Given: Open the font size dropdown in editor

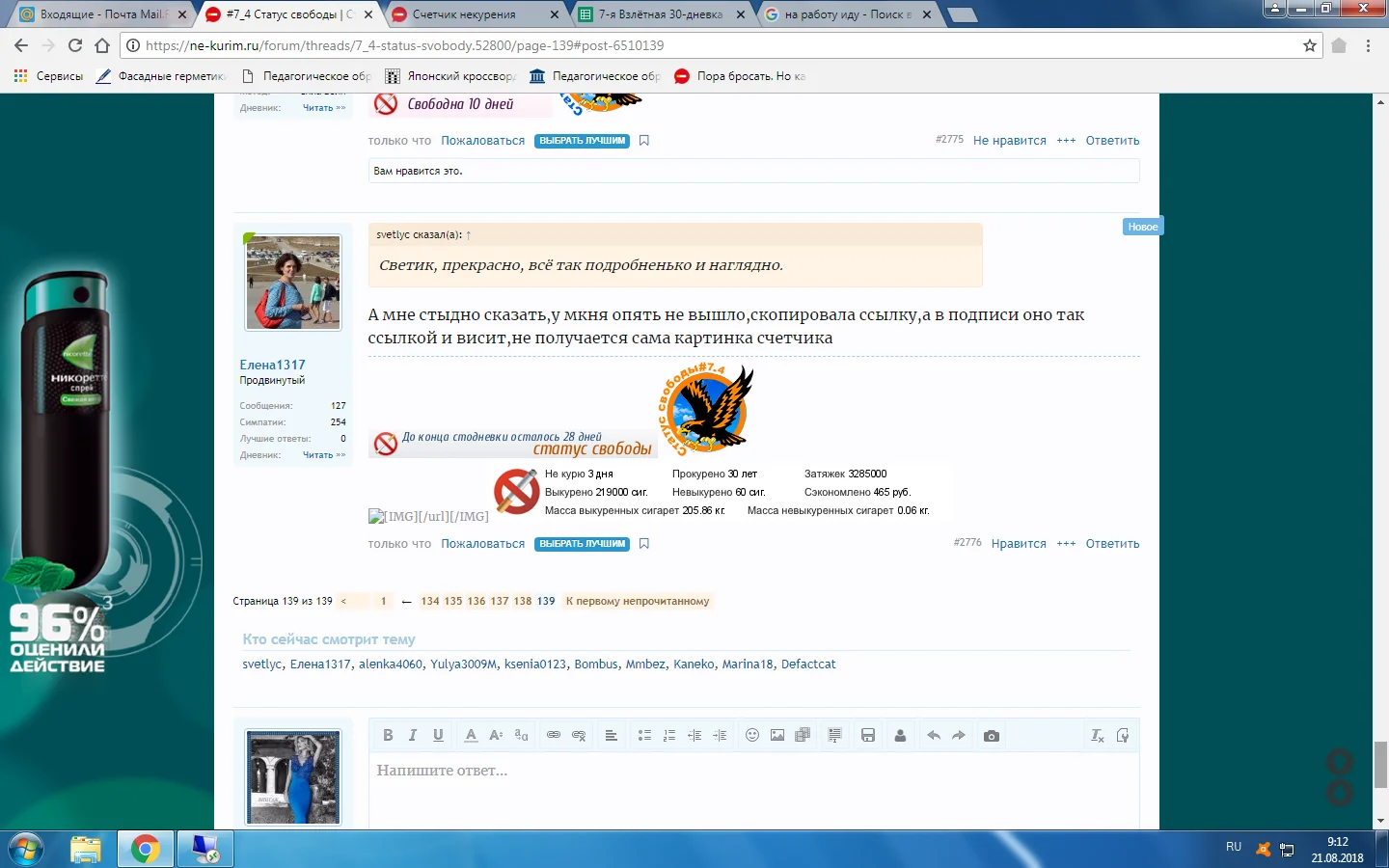Looking at the screenshot, I should (x=496, y=735).
